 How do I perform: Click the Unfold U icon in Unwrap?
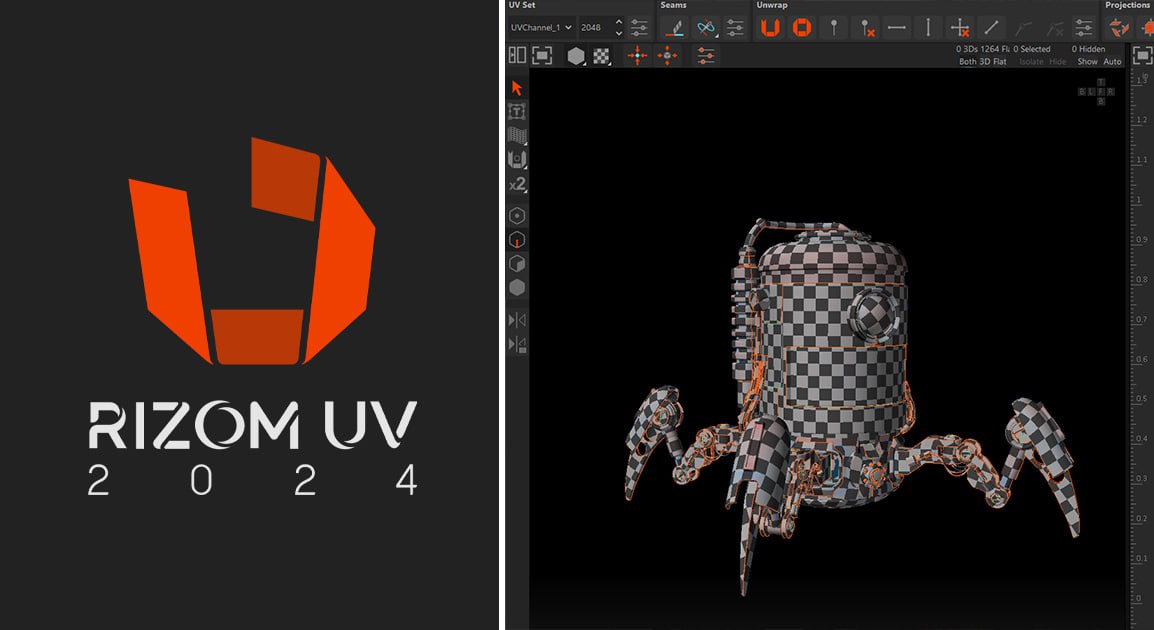(x=770, y=28)
